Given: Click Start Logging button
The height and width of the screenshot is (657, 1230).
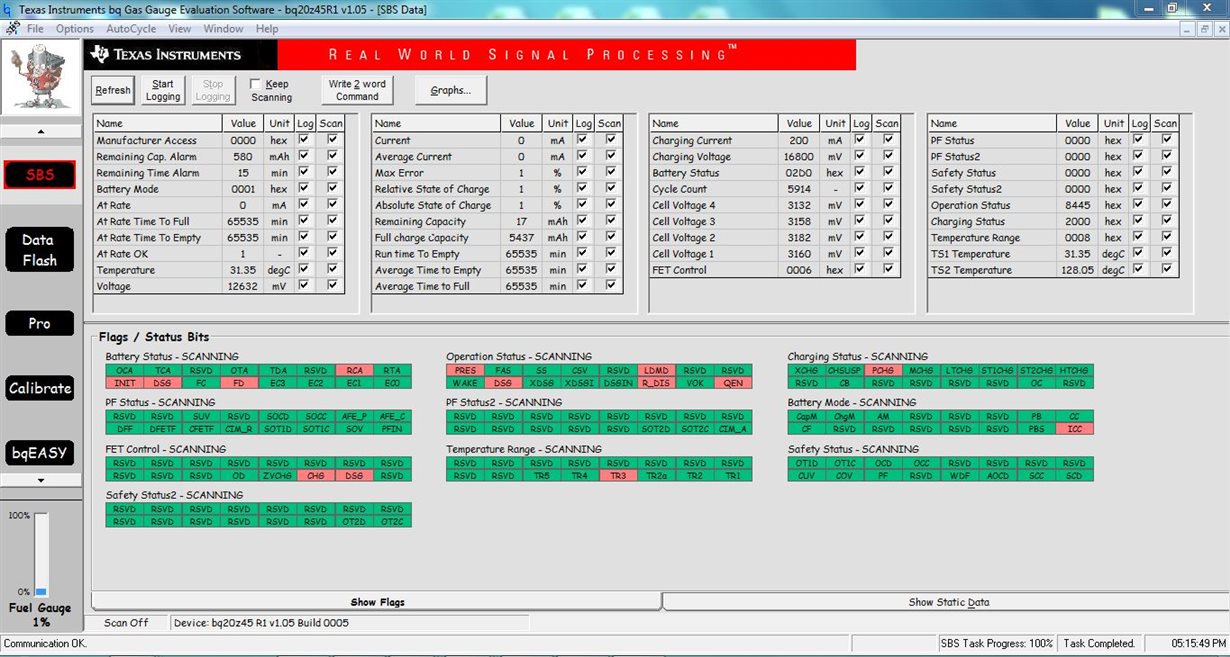Looking at the screenshot, I should point(163,90).
